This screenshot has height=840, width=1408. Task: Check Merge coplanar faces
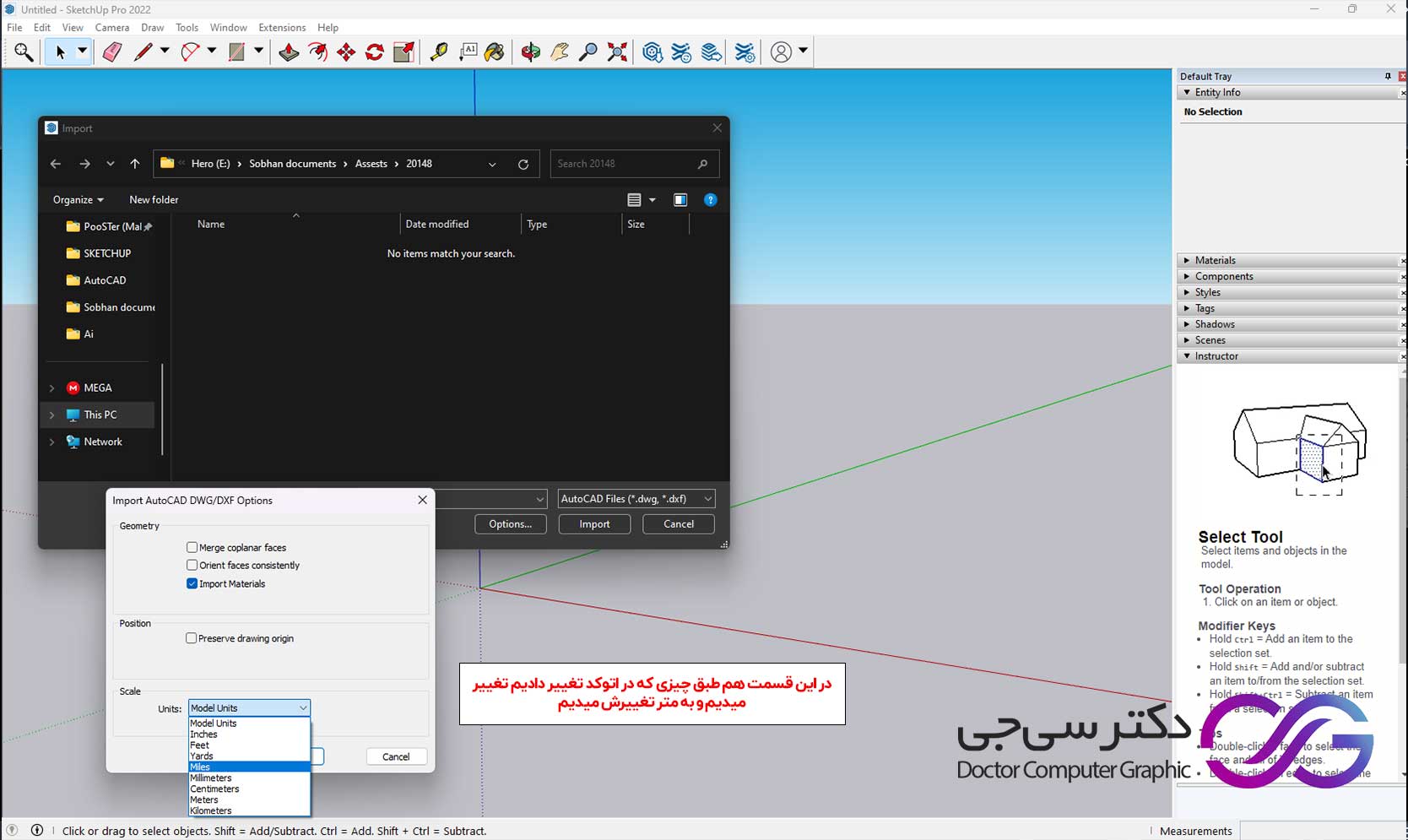click(192, 547)
